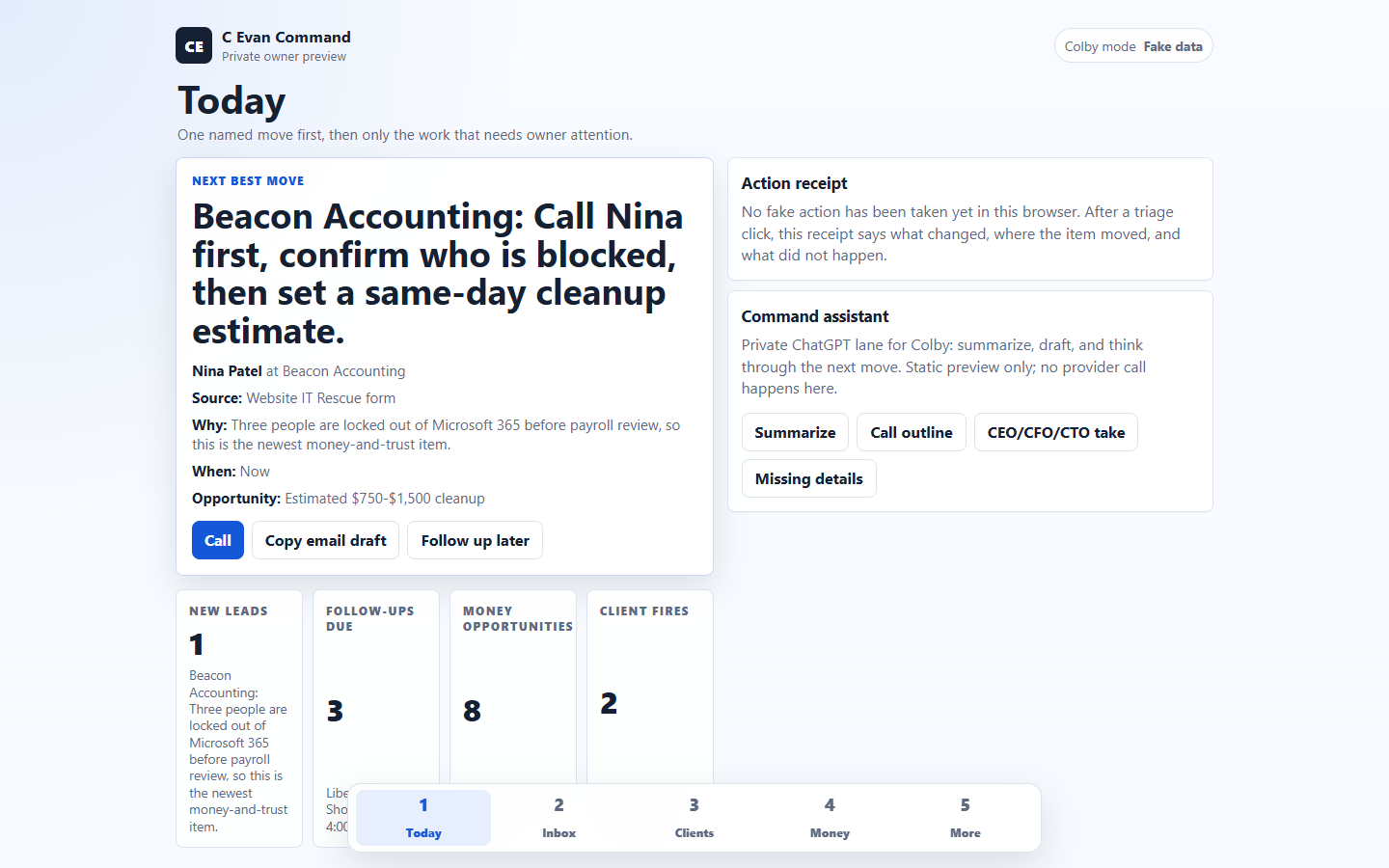Switch to the Inbox tab
1389x868 pixels.
(x=558, y=818)
